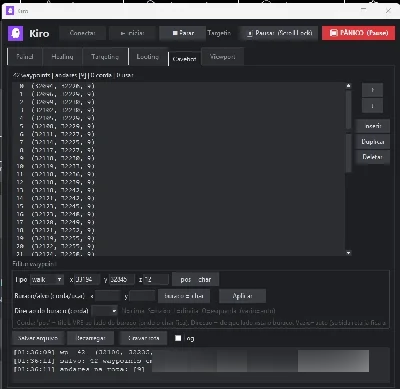Open the Tipo 'walk' dropdown
This screenshot has width=400, height=389.
pyautogui.click(x=47, y=279)
